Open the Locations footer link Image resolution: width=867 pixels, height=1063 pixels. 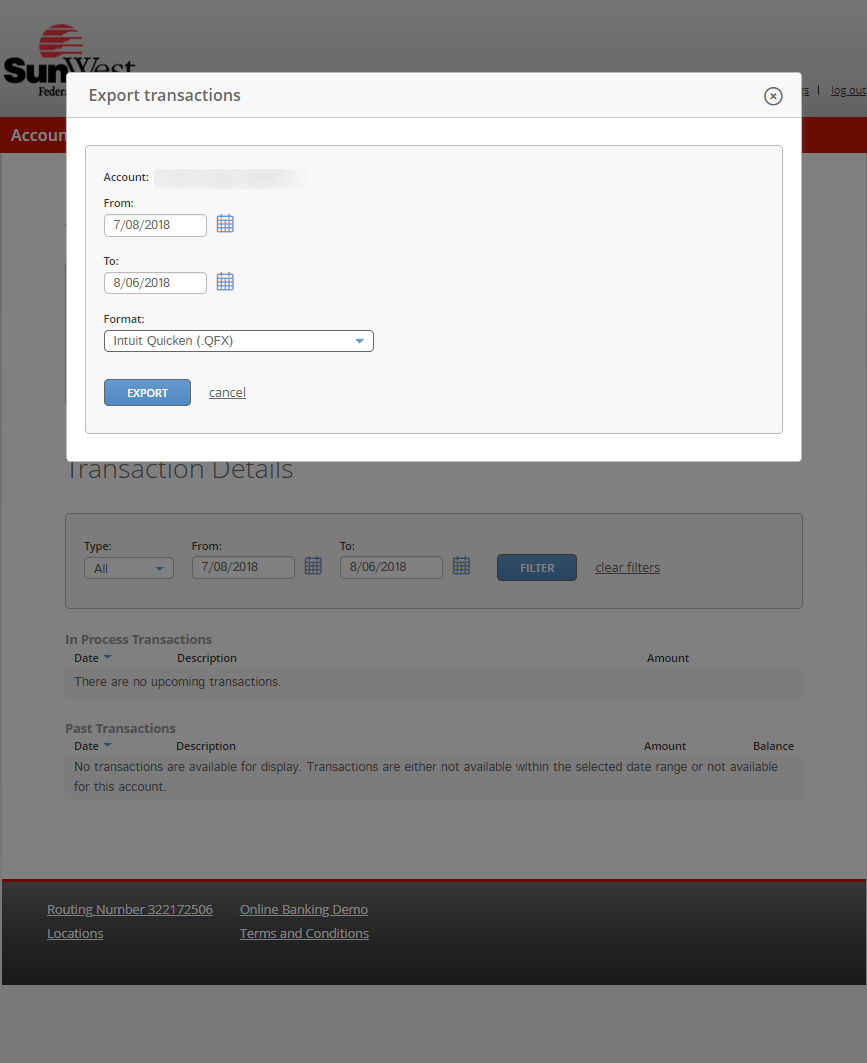(x=75, y=934)
